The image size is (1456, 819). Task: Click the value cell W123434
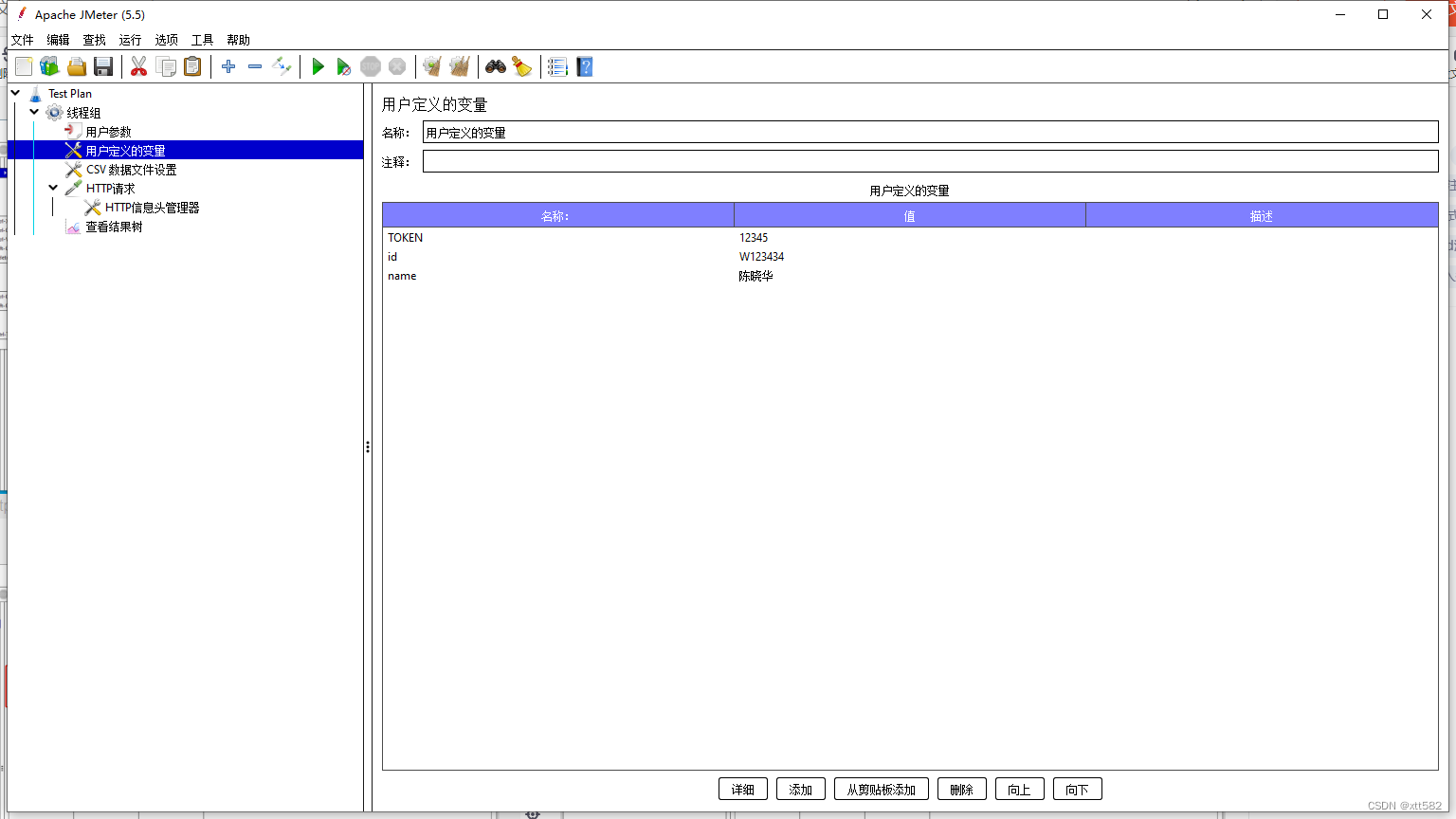point(910,257)
